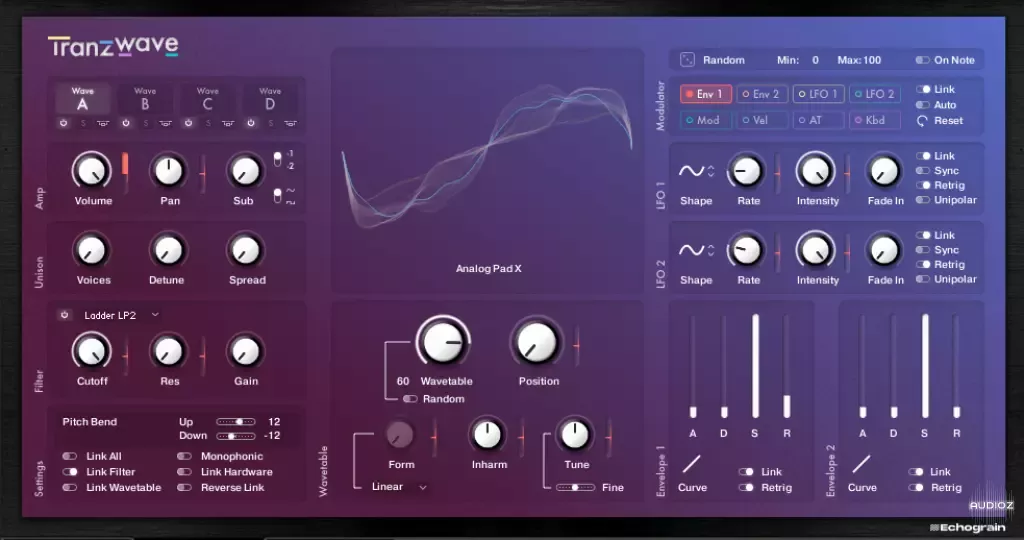Enable Link All in Settings
The height and width of the screenshot is (540, 1024).
pyautogui.click(x=69, y=456)
